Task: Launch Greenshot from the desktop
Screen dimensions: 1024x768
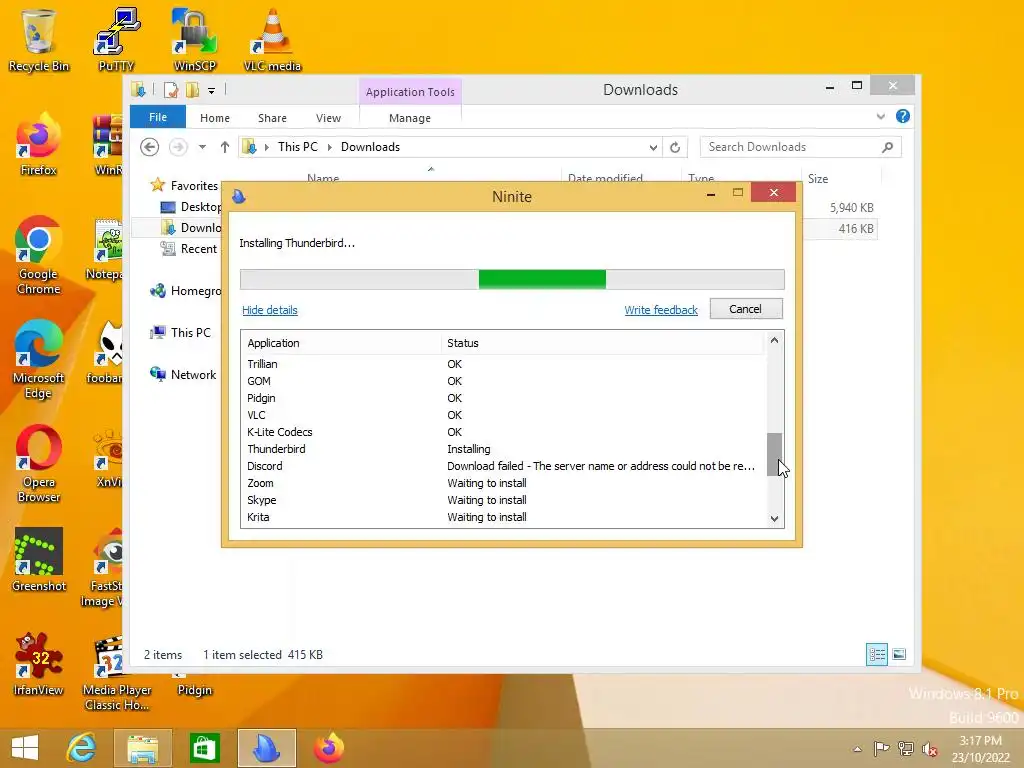Action: (39, 560)
